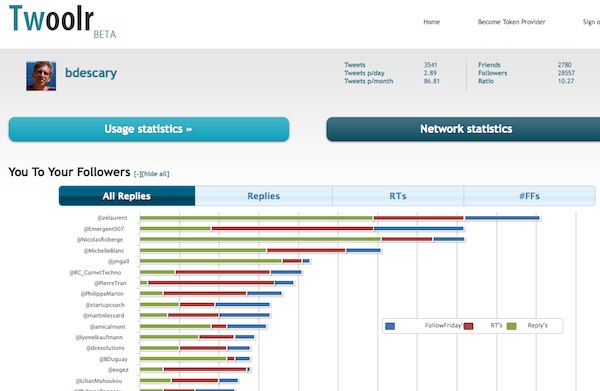Switch to the RTs tab
The width and height of the screenshot is (600, 391).
398,196
